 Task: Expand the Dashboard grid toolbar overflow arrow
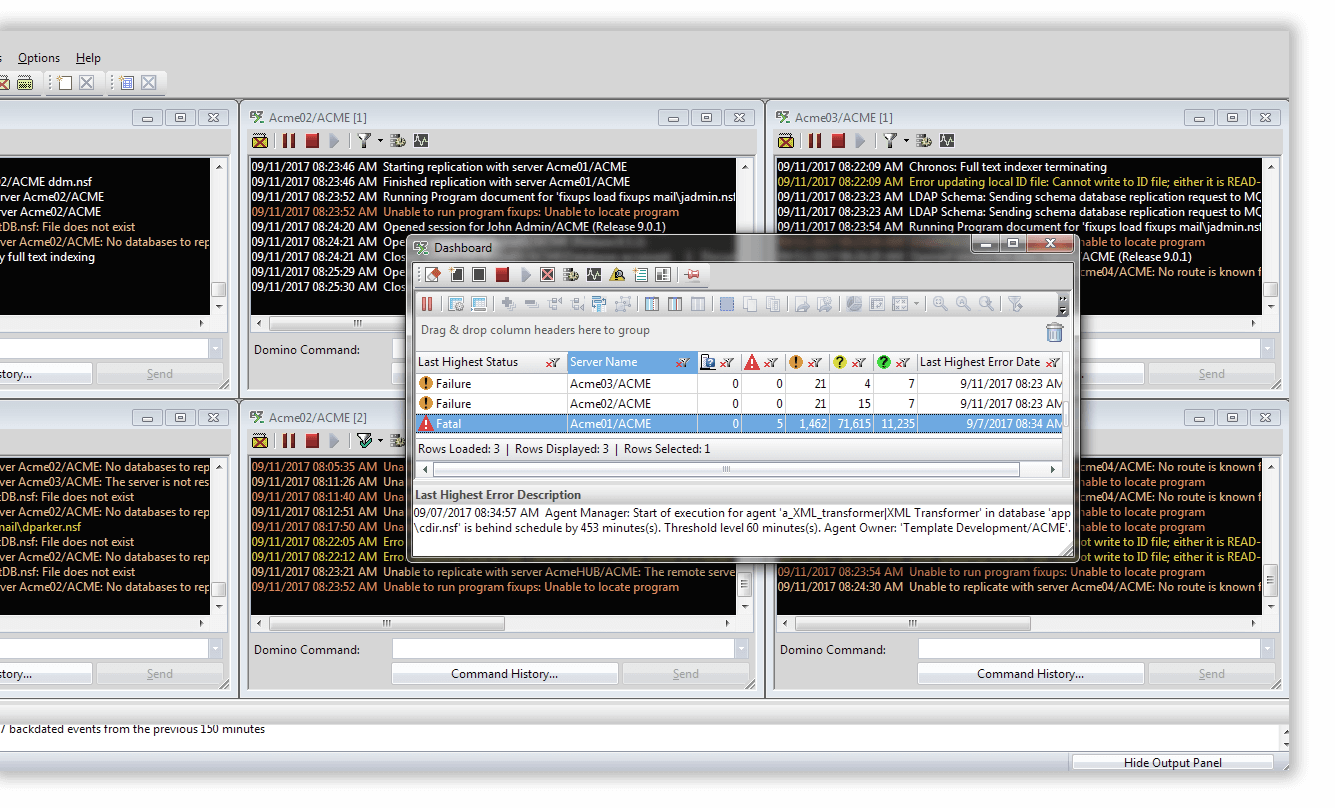coord(1062,304)
